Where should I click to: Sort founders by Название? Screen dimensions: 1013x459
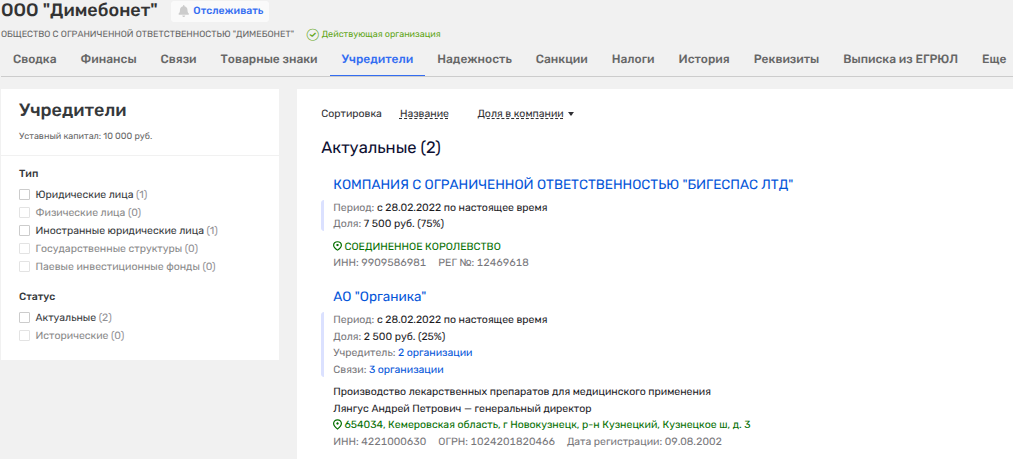423,114
